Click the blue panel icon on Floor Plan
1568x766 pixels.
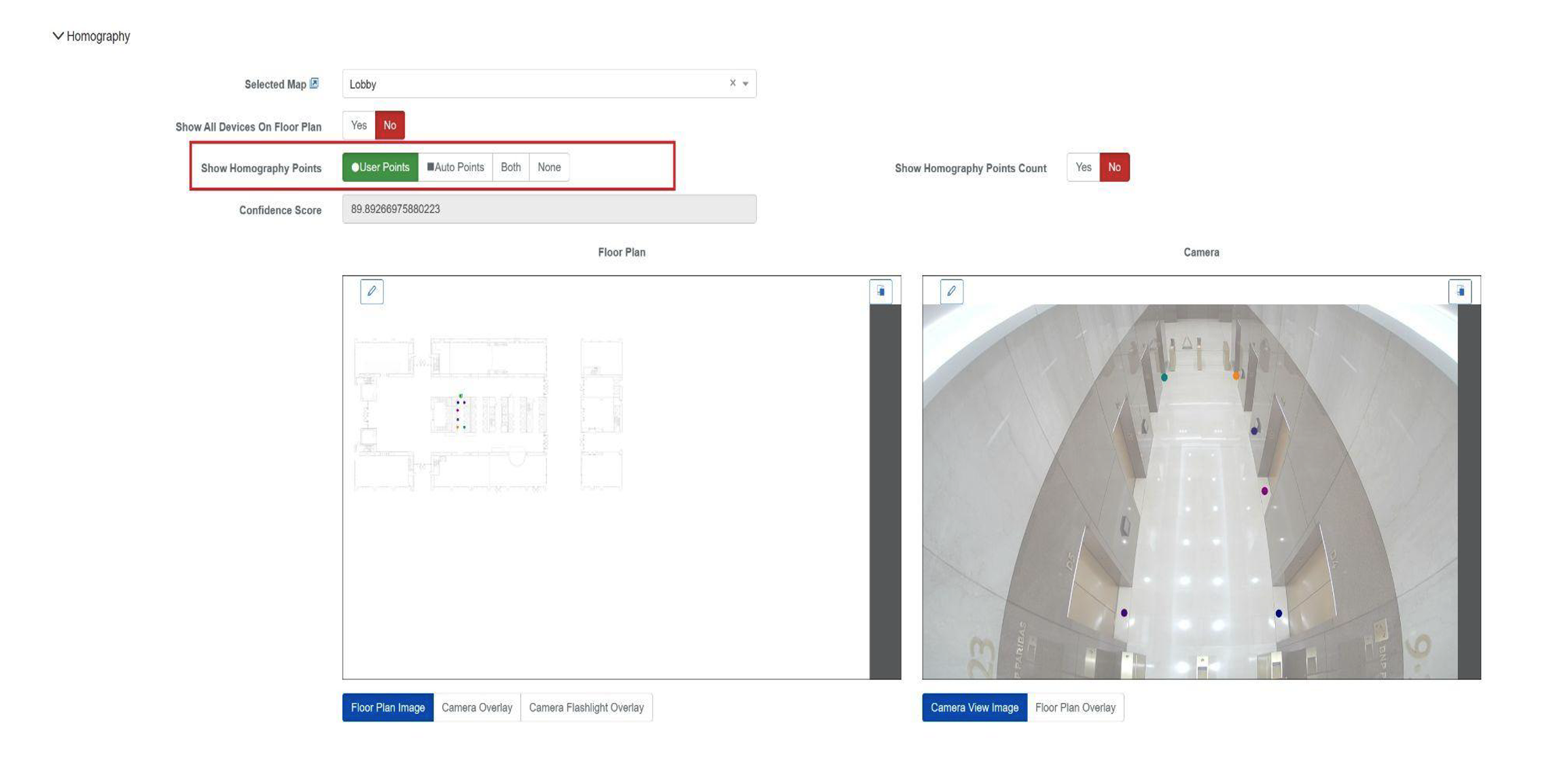coord(880,291)
